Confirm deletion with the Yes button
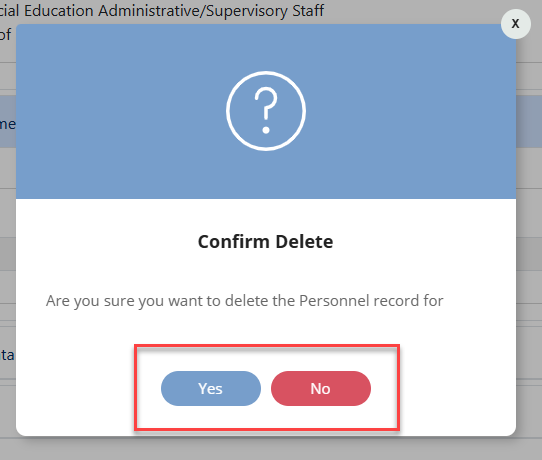 pos(211,388)
